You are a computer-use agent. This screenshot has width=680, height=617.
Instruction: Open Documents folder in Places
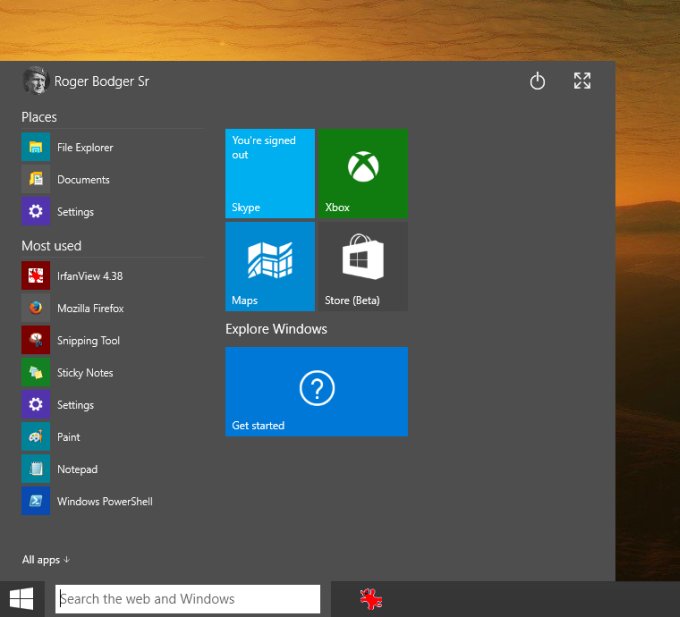(x=82, y=180)
